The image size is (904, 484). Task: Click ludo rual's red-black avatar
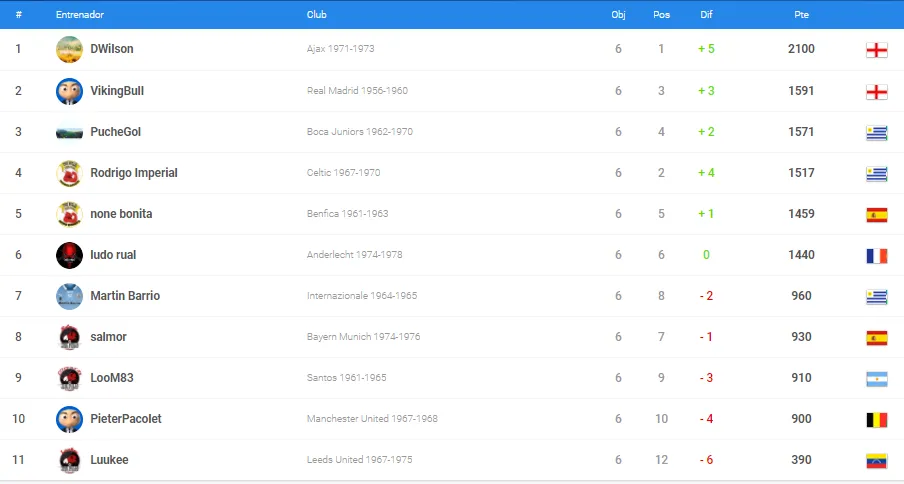click(x=69, y=255)
